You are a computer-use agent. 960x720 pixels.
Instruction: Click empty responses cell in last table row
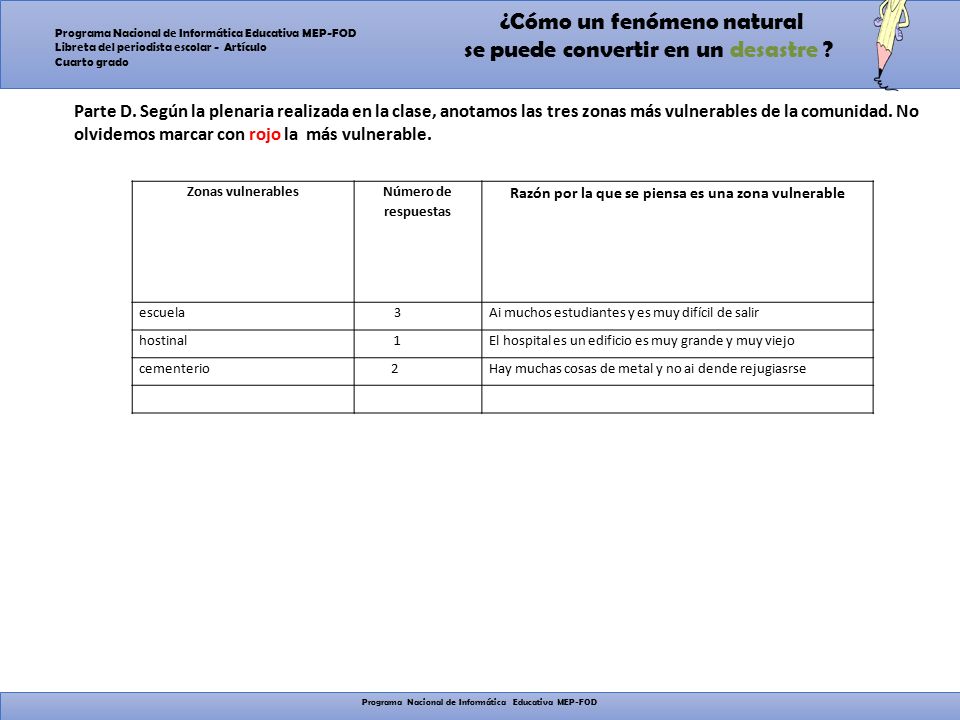coord(418,399)
